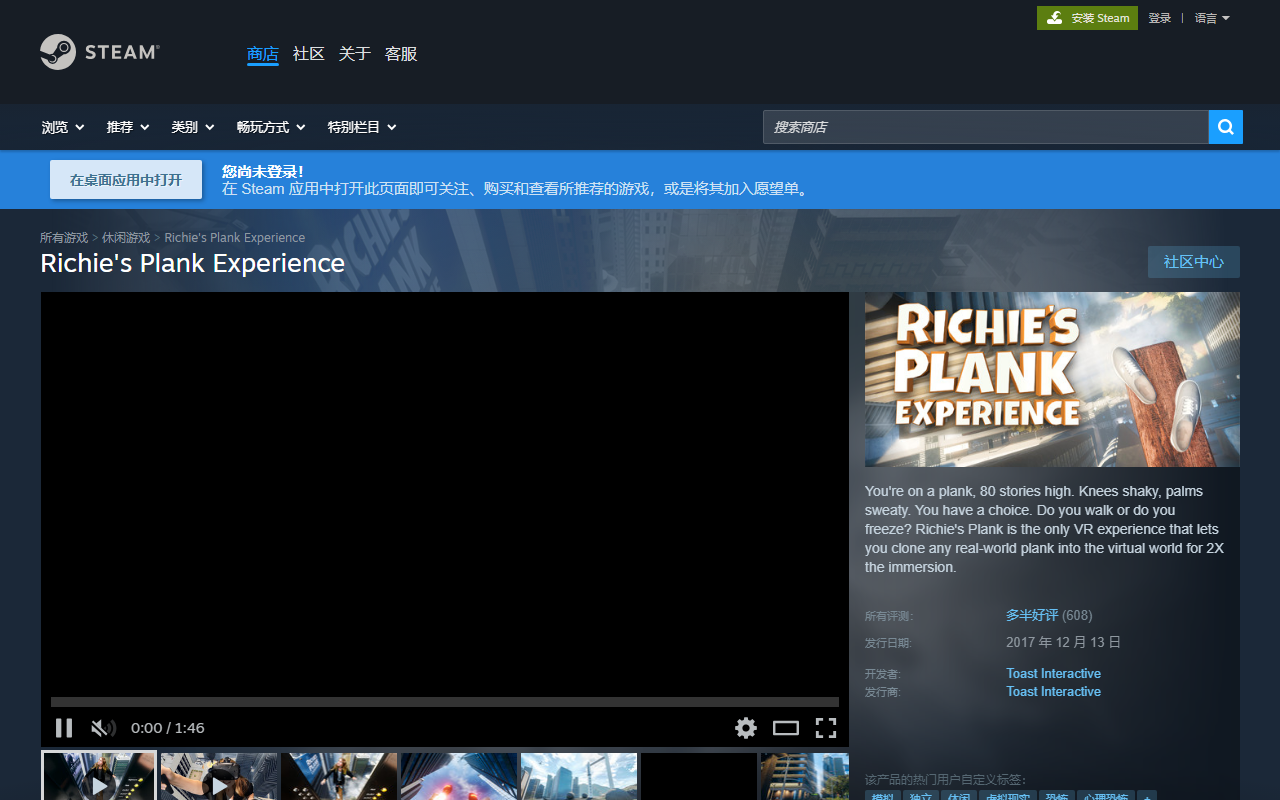This screenshot has width=1280, height=800.
Task: Click the 您尚未登录! notice heading
Action: 263,172
